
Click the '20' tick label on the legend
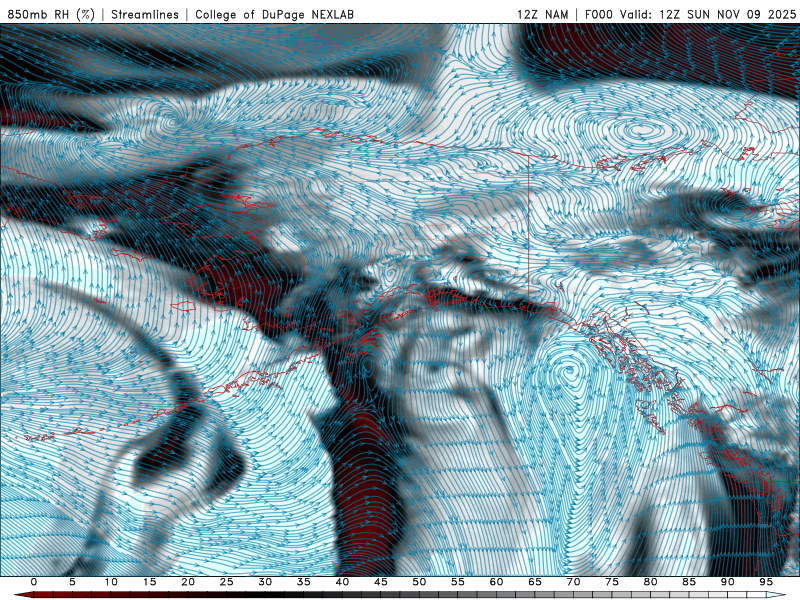188,582
